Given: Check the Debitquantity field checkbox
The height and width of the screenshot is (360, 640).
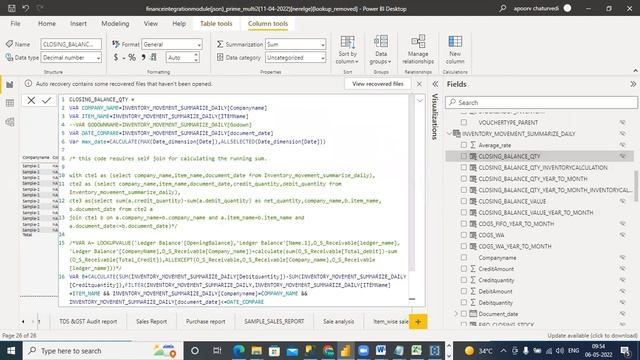Looking at the screenshot, I should (x=464, y=302).
